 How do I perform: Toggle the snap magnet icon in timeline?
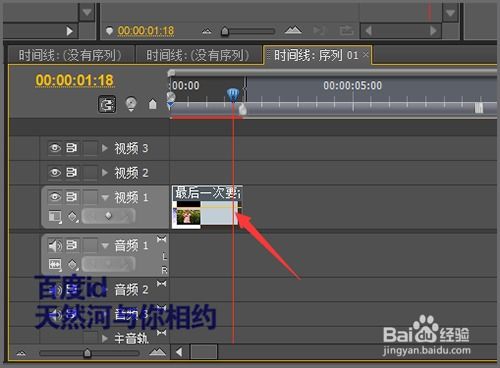(107, 104)
